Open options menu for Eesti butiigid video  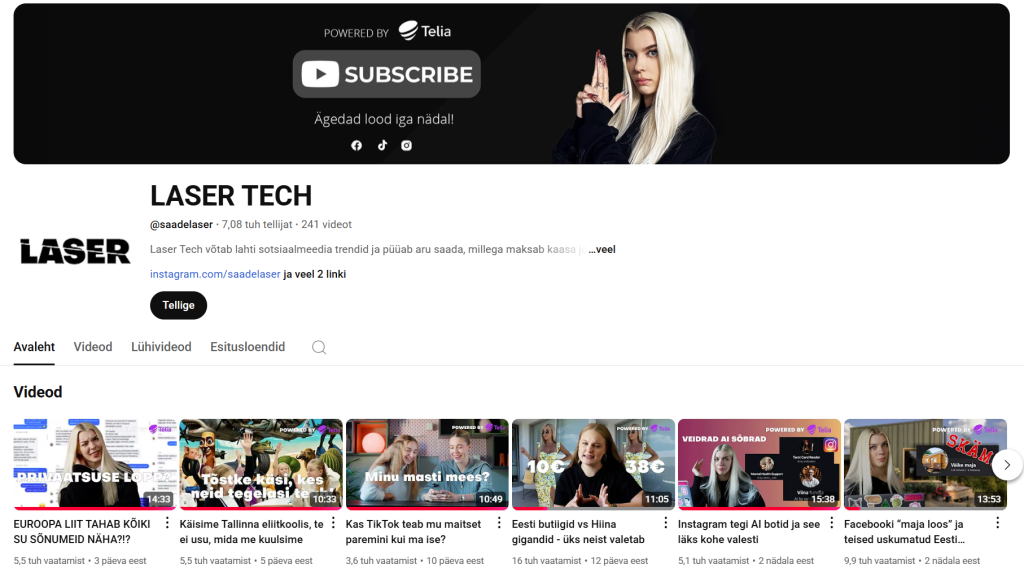click(x=665, y=524)
